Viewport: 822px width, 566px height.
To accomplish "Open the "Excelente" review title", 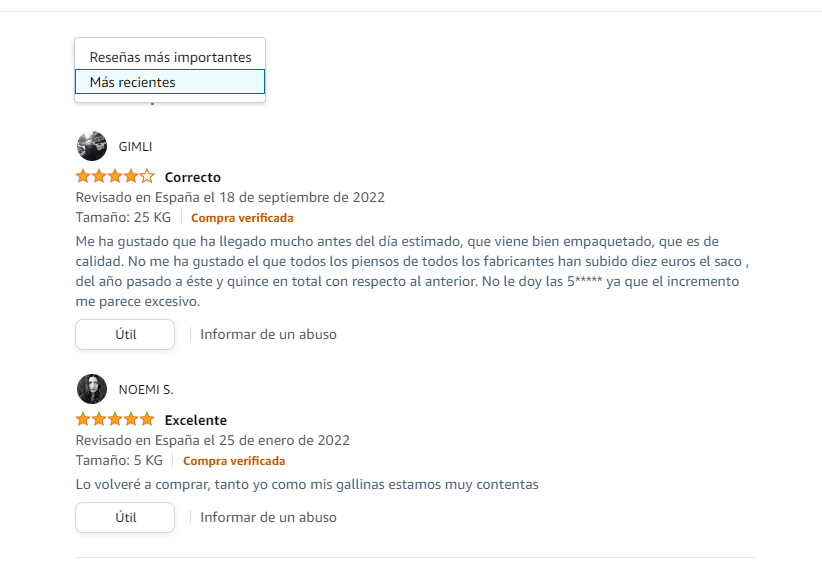I will point(196,420).
